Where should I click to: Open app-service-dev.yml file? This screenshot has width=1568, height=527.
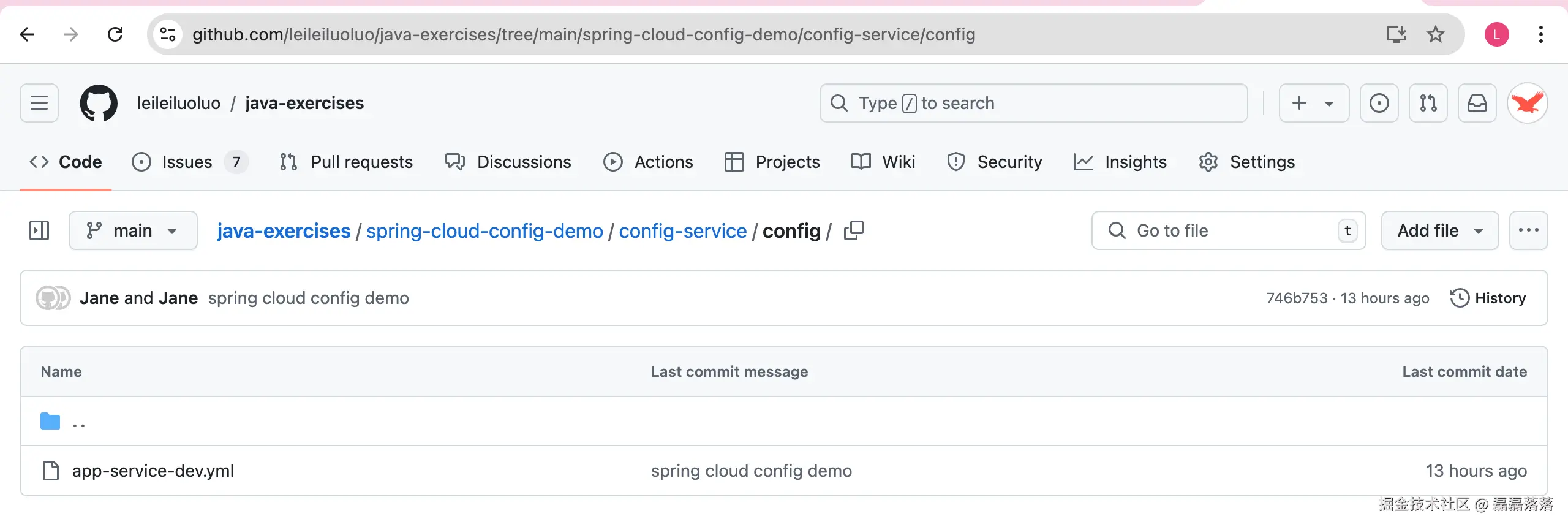click(x=153, y=471)
